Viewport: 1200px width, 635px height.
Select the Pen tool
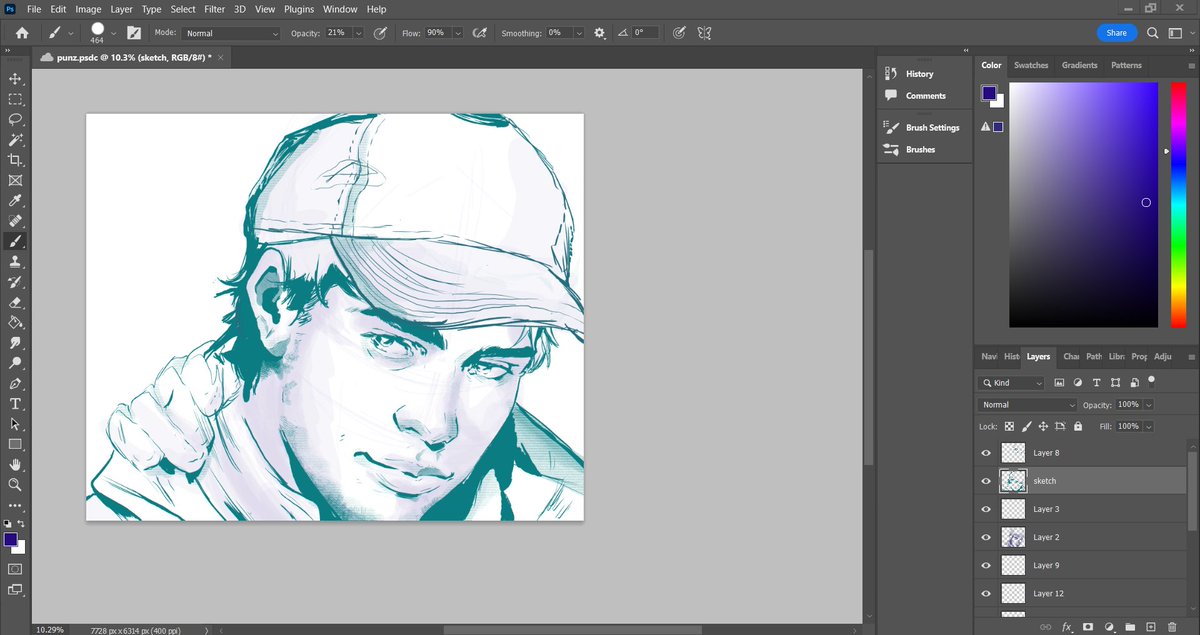point(15,384)
